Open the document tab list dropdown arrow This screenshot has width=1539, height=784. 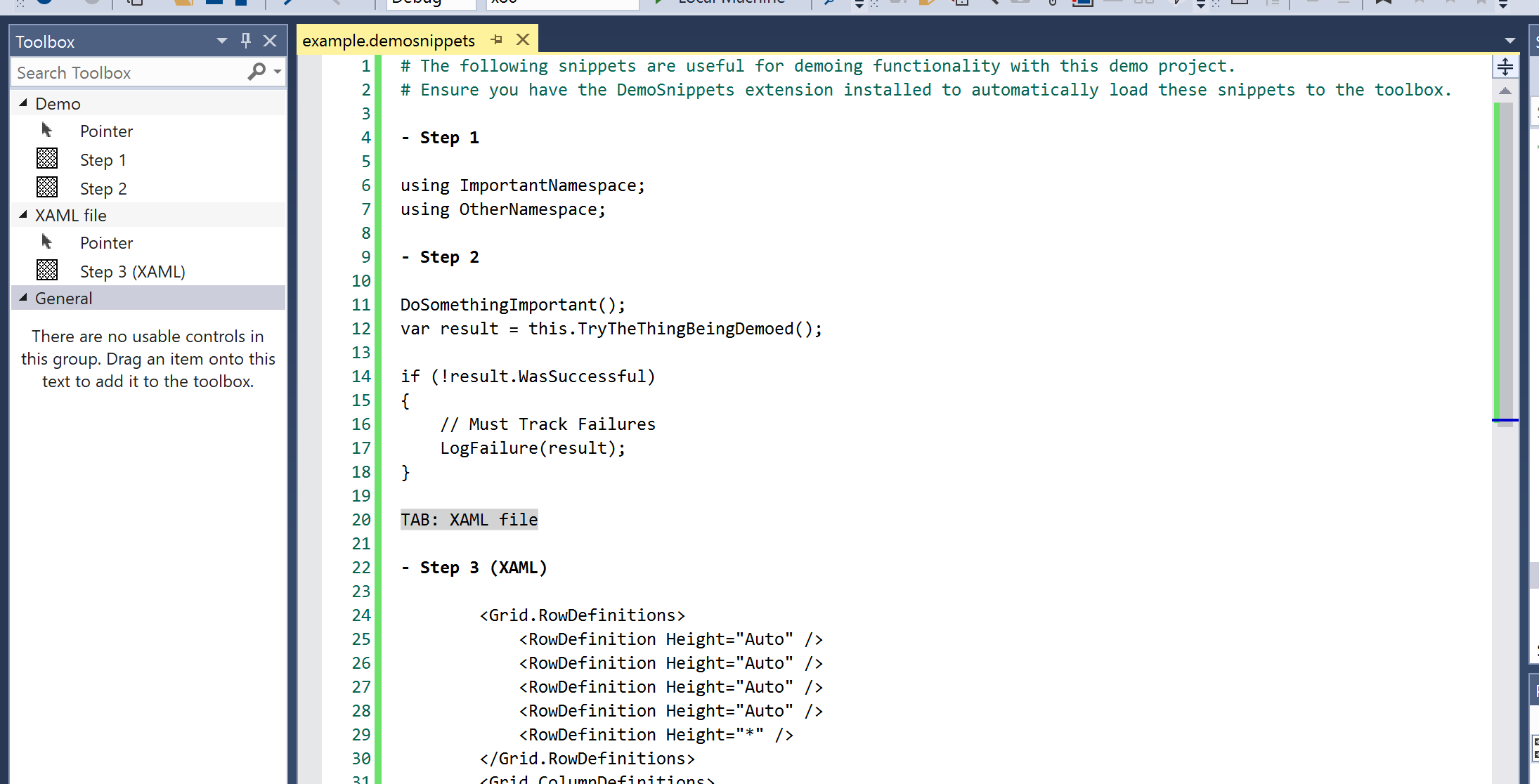[x=1509, y=41]
